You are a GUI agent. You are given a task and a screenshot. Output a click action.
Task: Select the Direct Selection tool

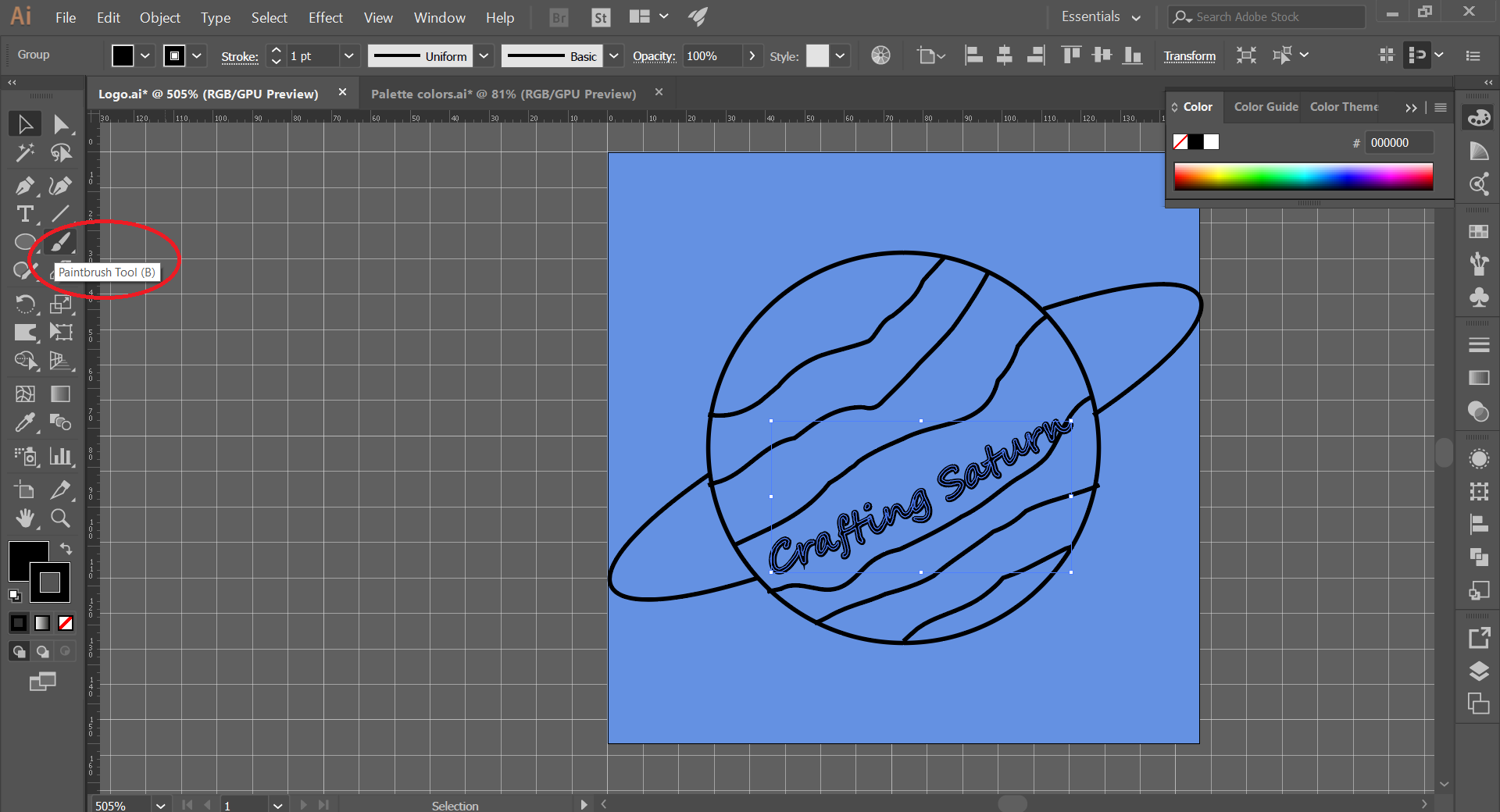pyautogui.click(x=61, y=124)
